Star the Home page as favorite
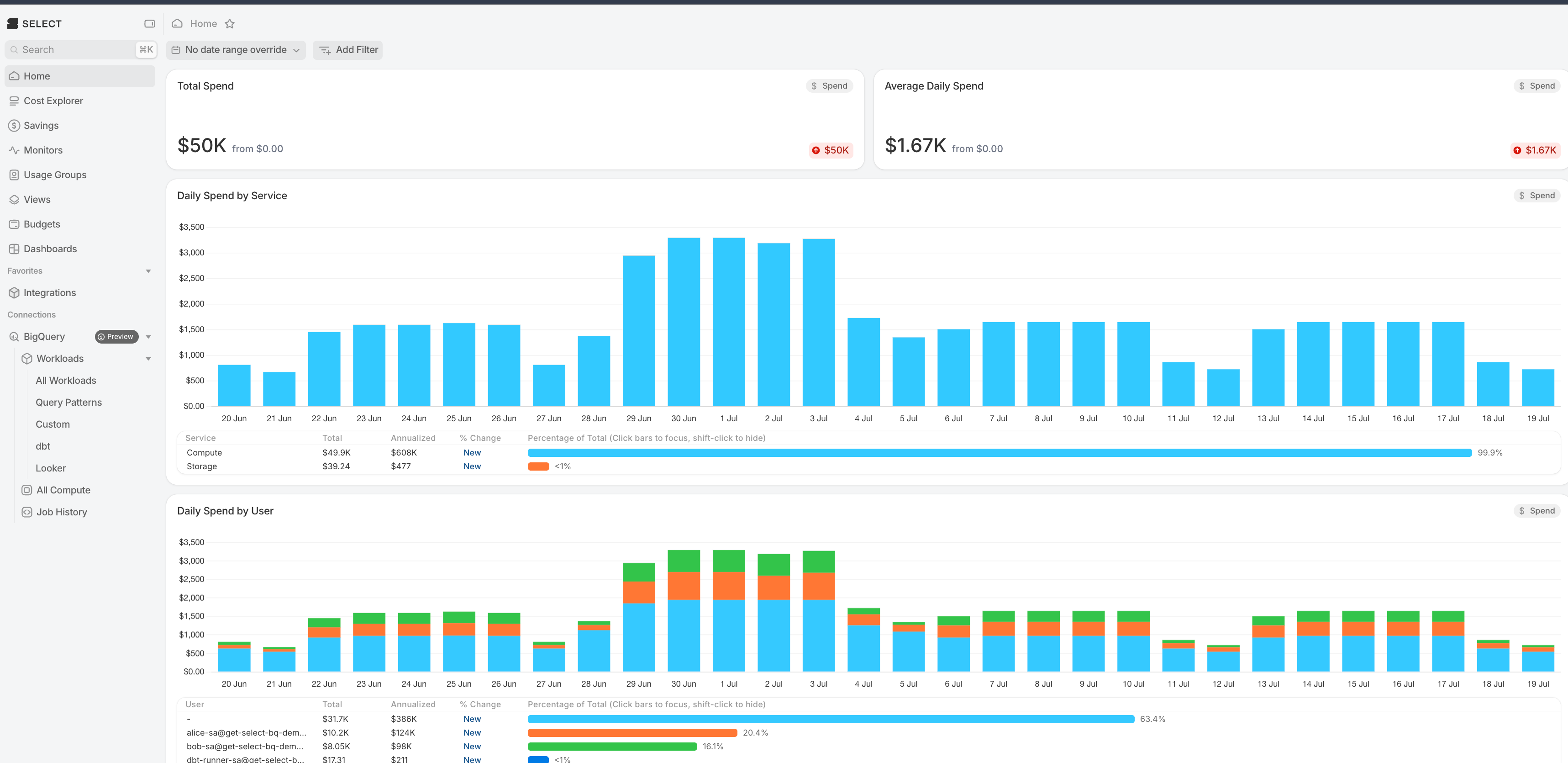This screenshot has width=1568, height=763. pos(230,24)
